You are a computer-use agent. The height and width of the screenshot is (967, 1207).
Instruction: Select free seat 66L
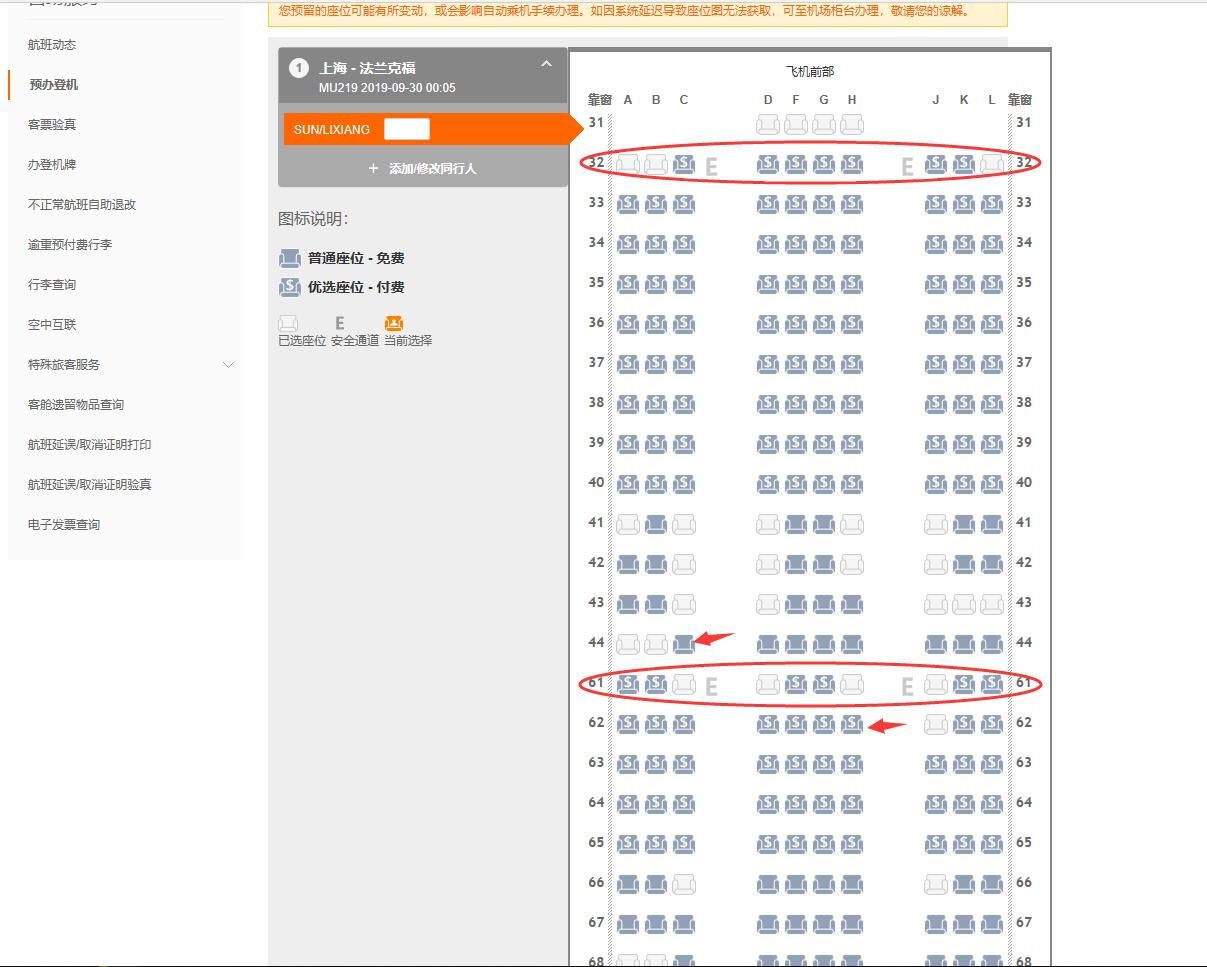(992, 884)
